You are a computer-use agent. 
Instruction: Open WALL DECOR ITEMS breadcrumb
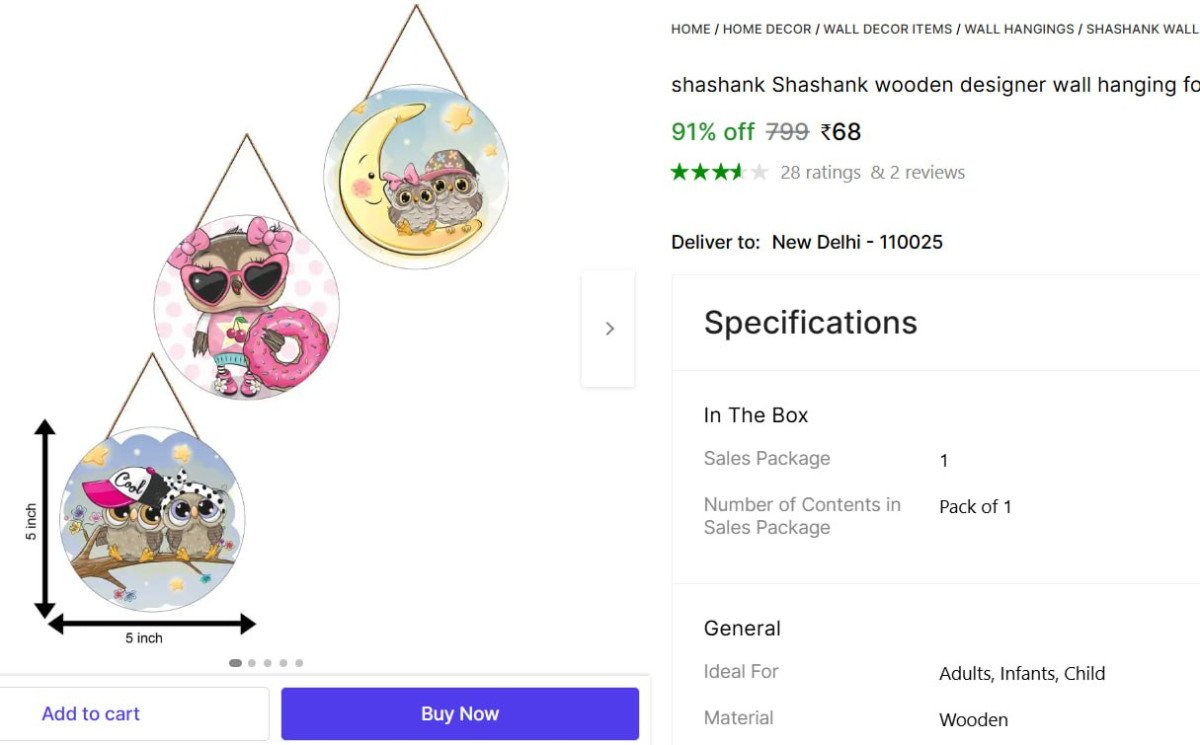888,29
